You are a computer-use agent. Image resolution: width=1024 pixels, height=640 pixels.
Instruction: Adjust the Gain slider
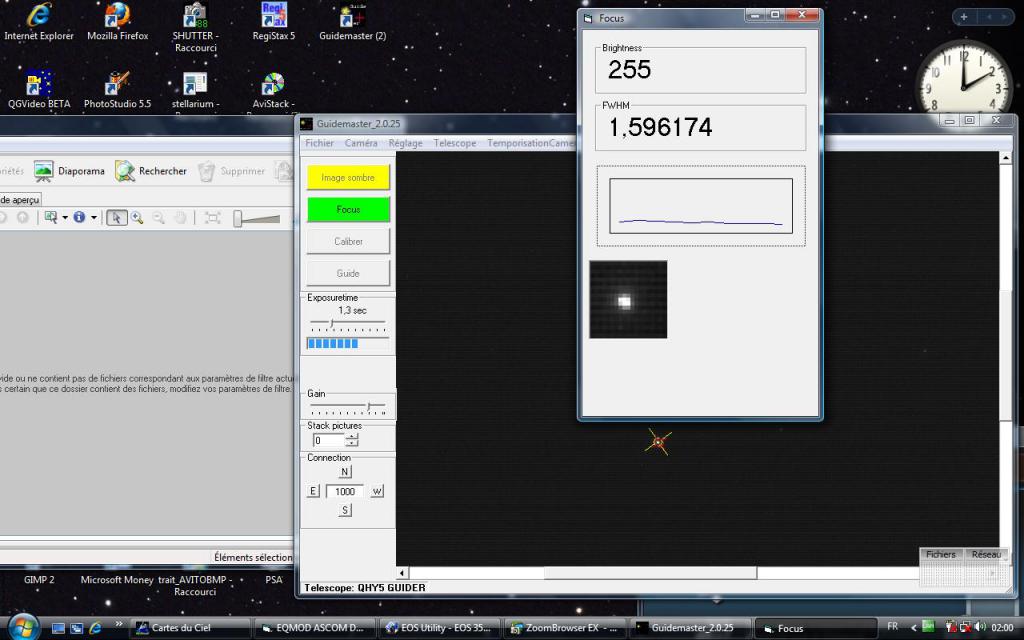pyautogui.click(x=347, y=408)
